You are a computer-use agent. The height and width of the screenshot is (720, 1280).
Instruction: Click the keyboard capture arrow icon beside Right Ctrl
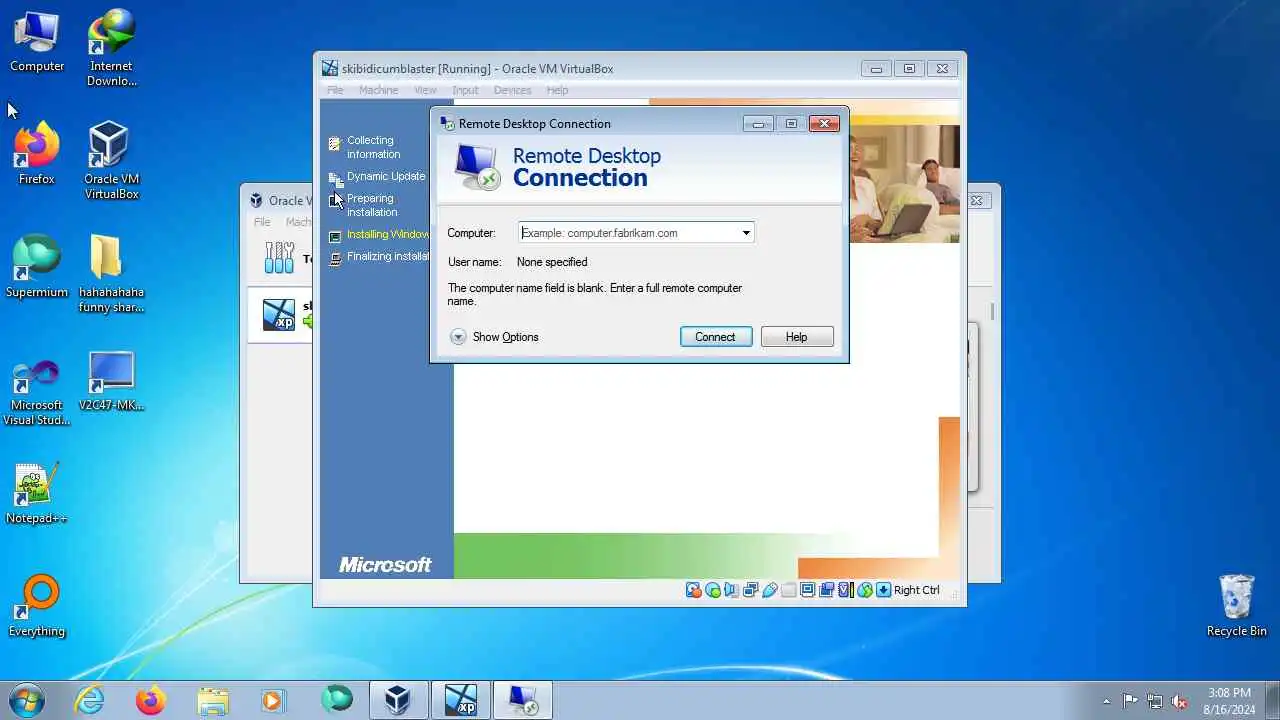click(x=884, y=590)
